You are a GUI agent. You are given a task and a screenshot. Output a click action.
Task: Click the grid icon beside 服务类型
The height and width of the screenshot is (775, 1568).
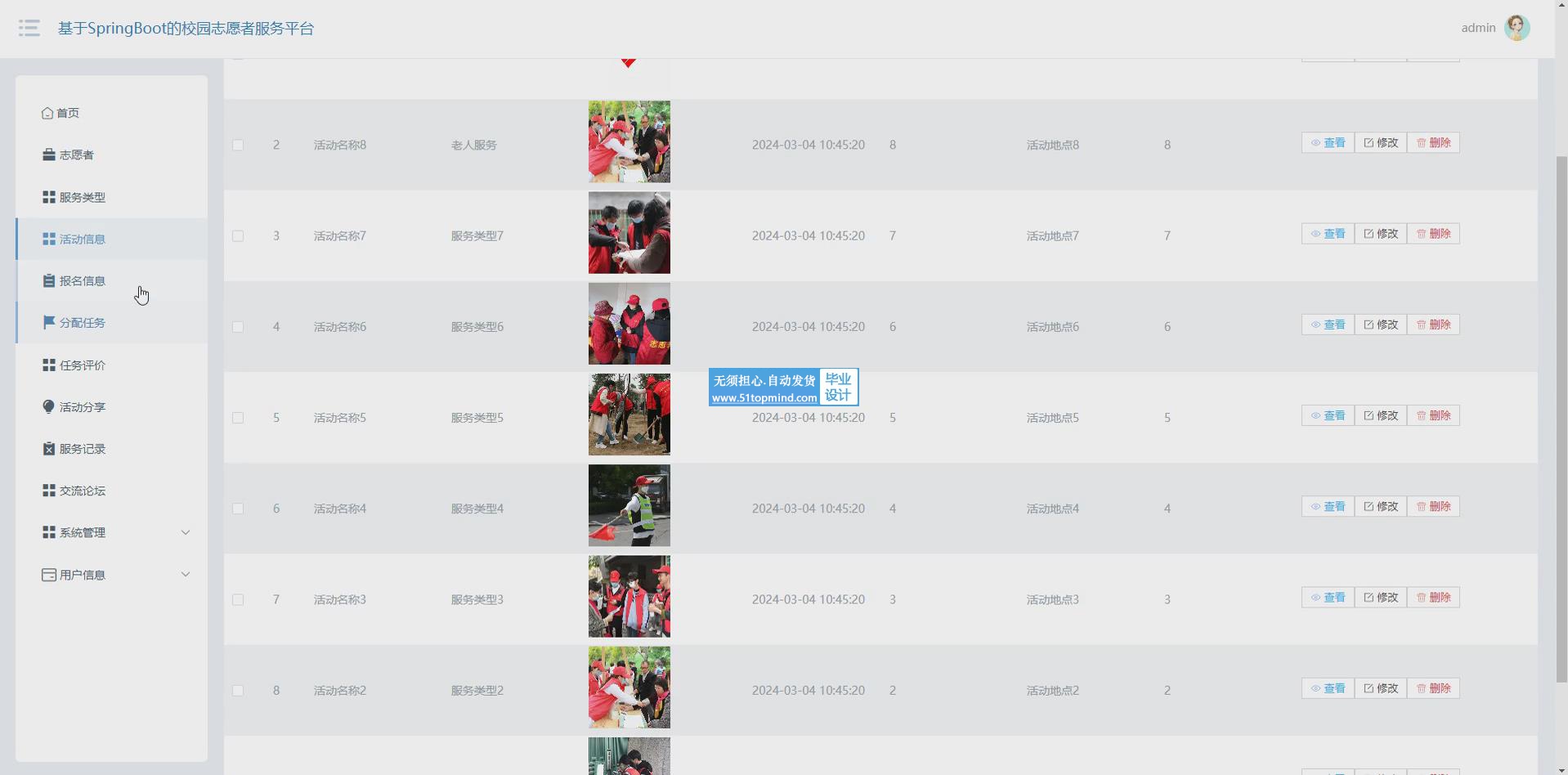tap(49, 197)
